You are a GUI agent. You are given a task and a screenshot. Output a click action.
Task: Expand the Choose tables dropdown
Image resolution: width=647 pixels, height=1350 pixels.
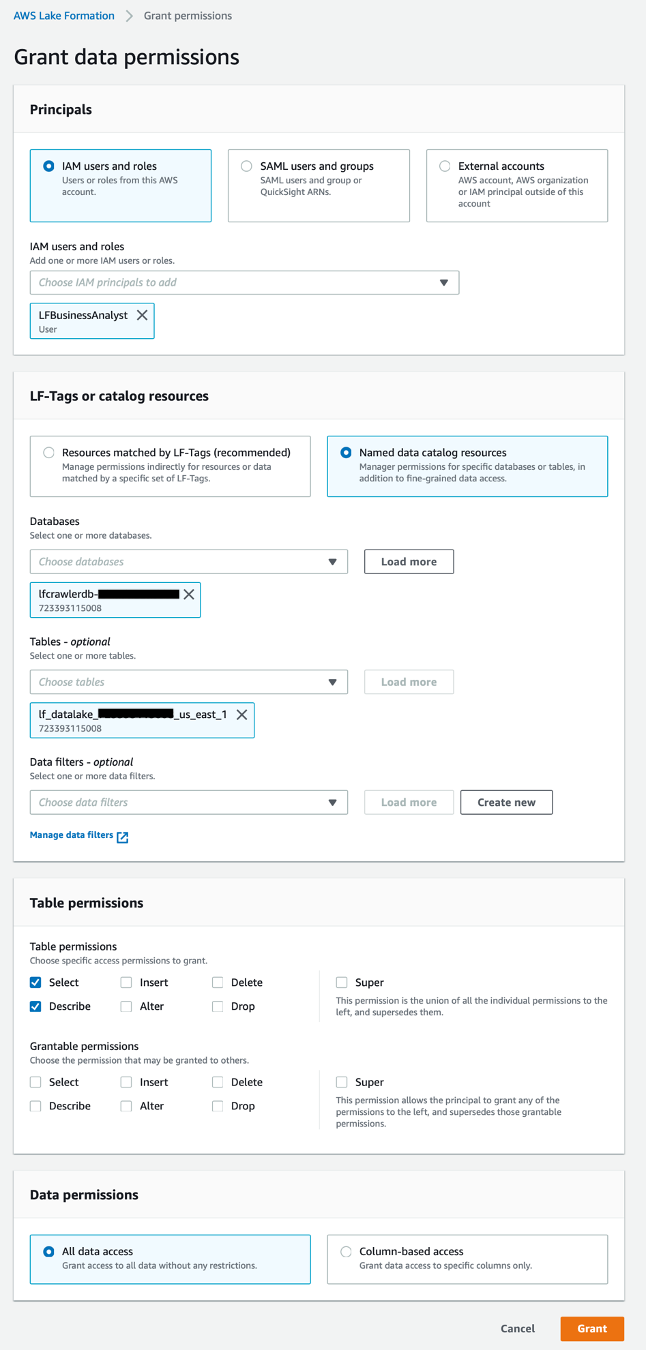333,682
